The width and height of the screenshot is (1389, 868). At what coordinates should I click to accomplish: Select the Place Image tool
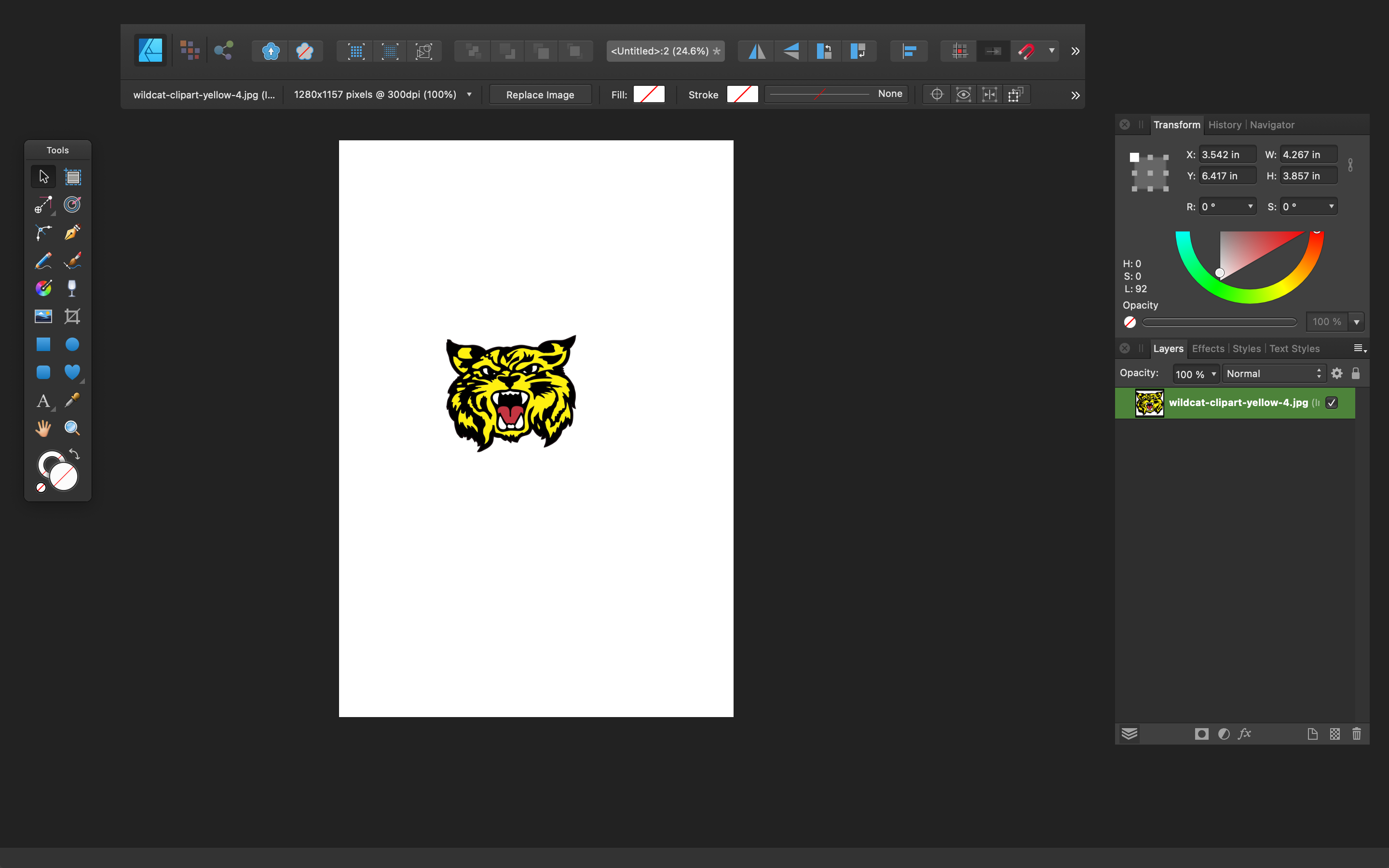(x=43, y=316)
